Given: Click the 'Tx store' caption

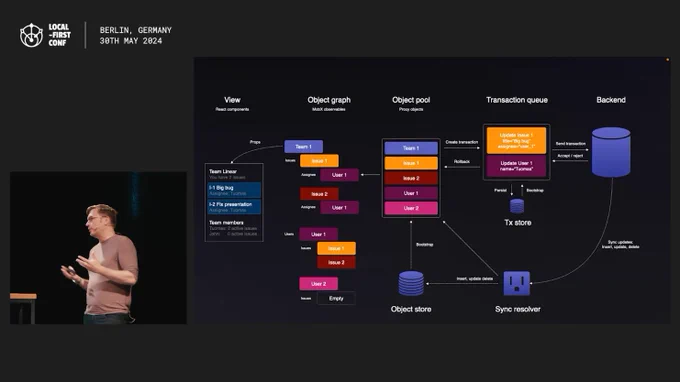Looking at the screenshot, I should tap(517, 223).
